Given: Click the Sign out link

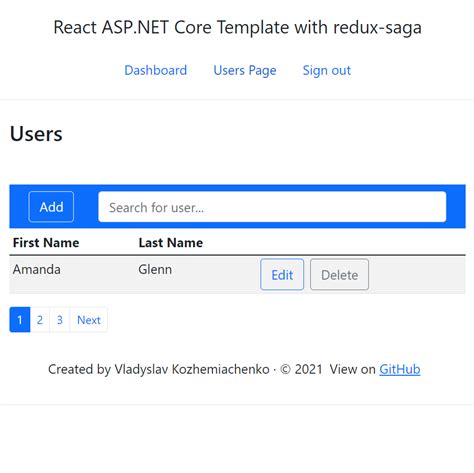Looking at the screenshot, I should point(327,70).
